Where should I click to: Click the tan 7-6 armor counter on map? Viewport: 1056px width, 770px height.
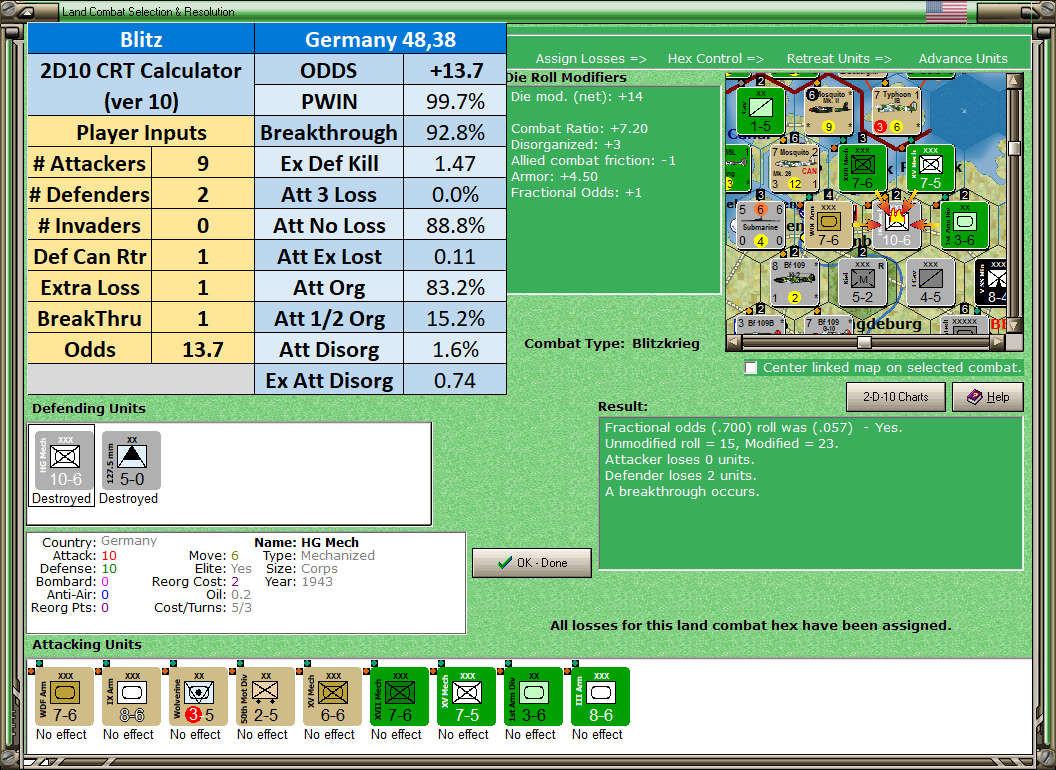click(828, 224)
